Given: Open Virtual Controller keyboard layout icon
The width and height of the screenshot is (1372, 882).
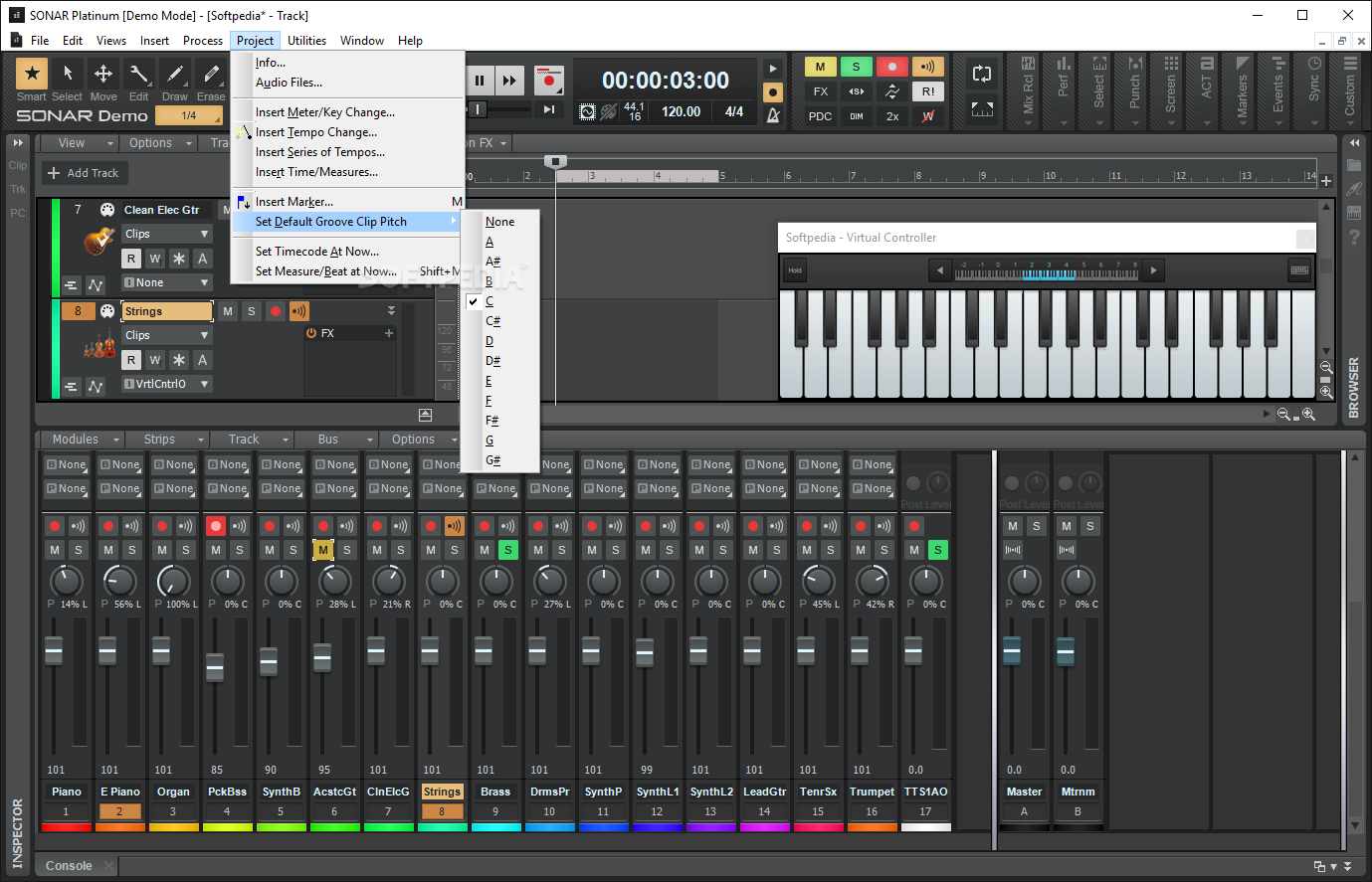Looking at the screenshot, I should point(1299,269).
